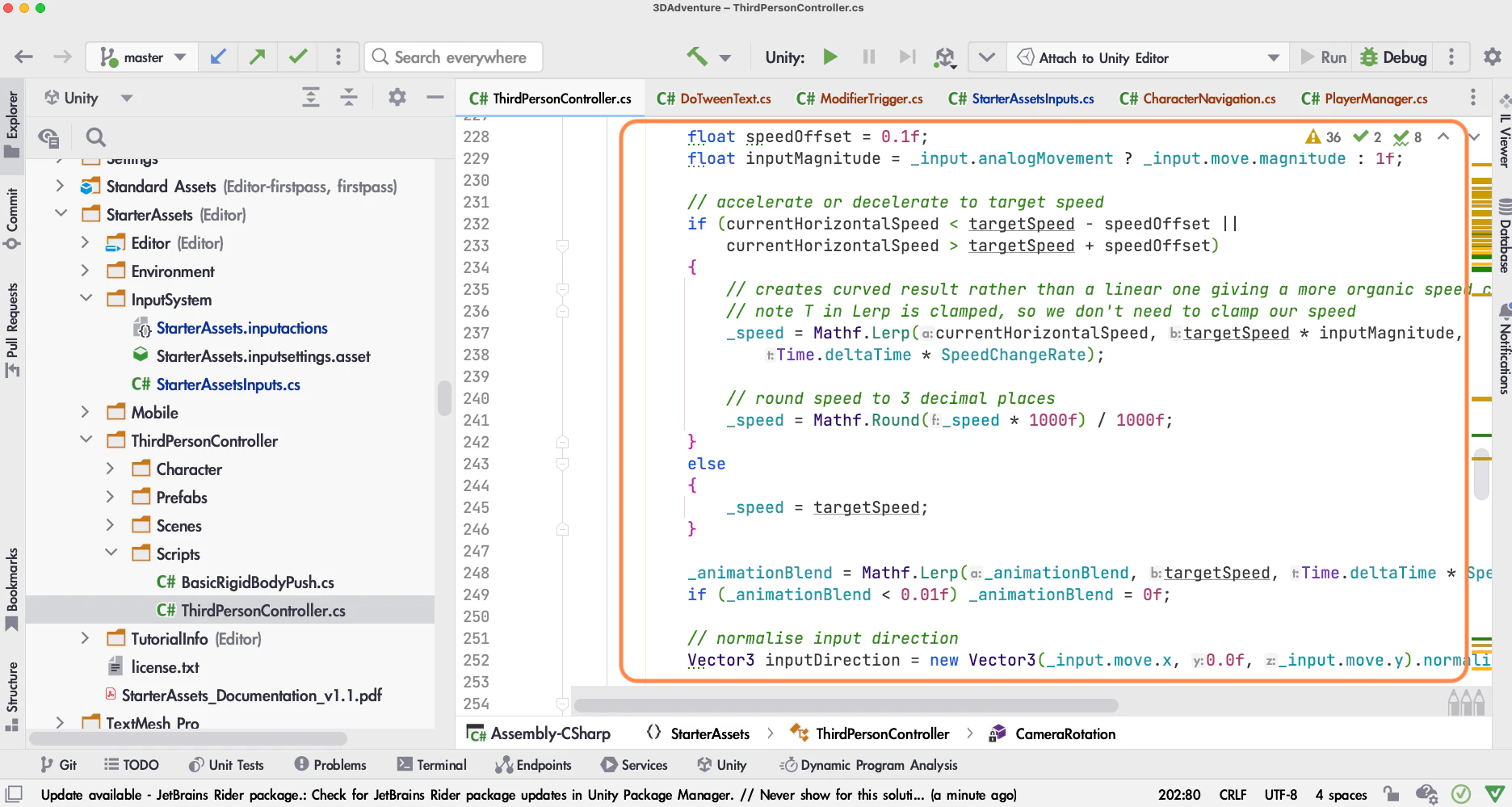Build solution with the hammer icon
1512x807 pixels.
point(697,57)
